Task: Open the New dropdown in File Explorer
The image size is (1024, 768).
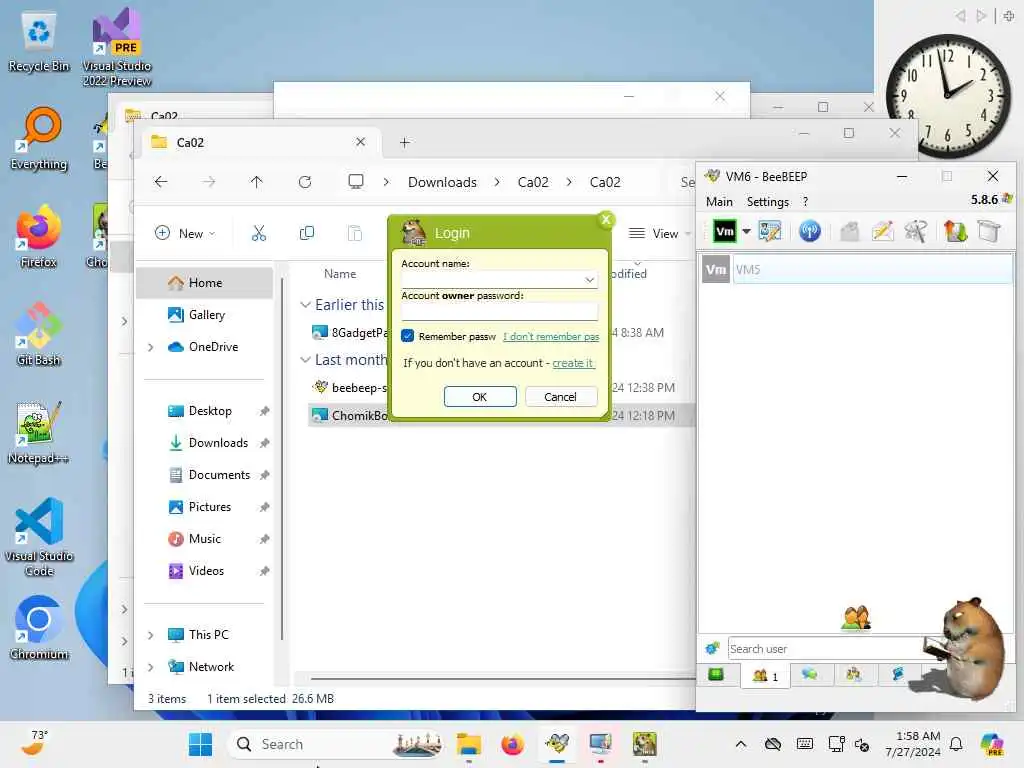Action: pos(185,233)
